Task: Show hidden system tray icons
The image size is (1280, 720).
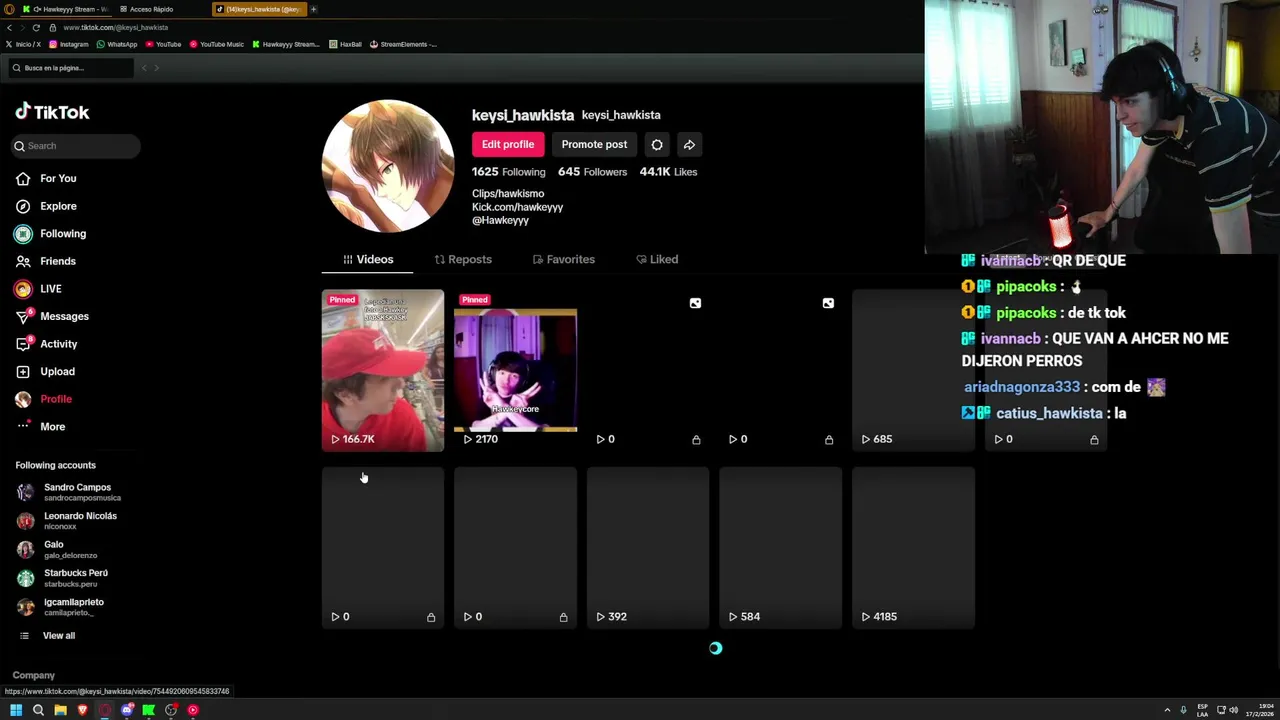Action: (x=1166, y=710)
